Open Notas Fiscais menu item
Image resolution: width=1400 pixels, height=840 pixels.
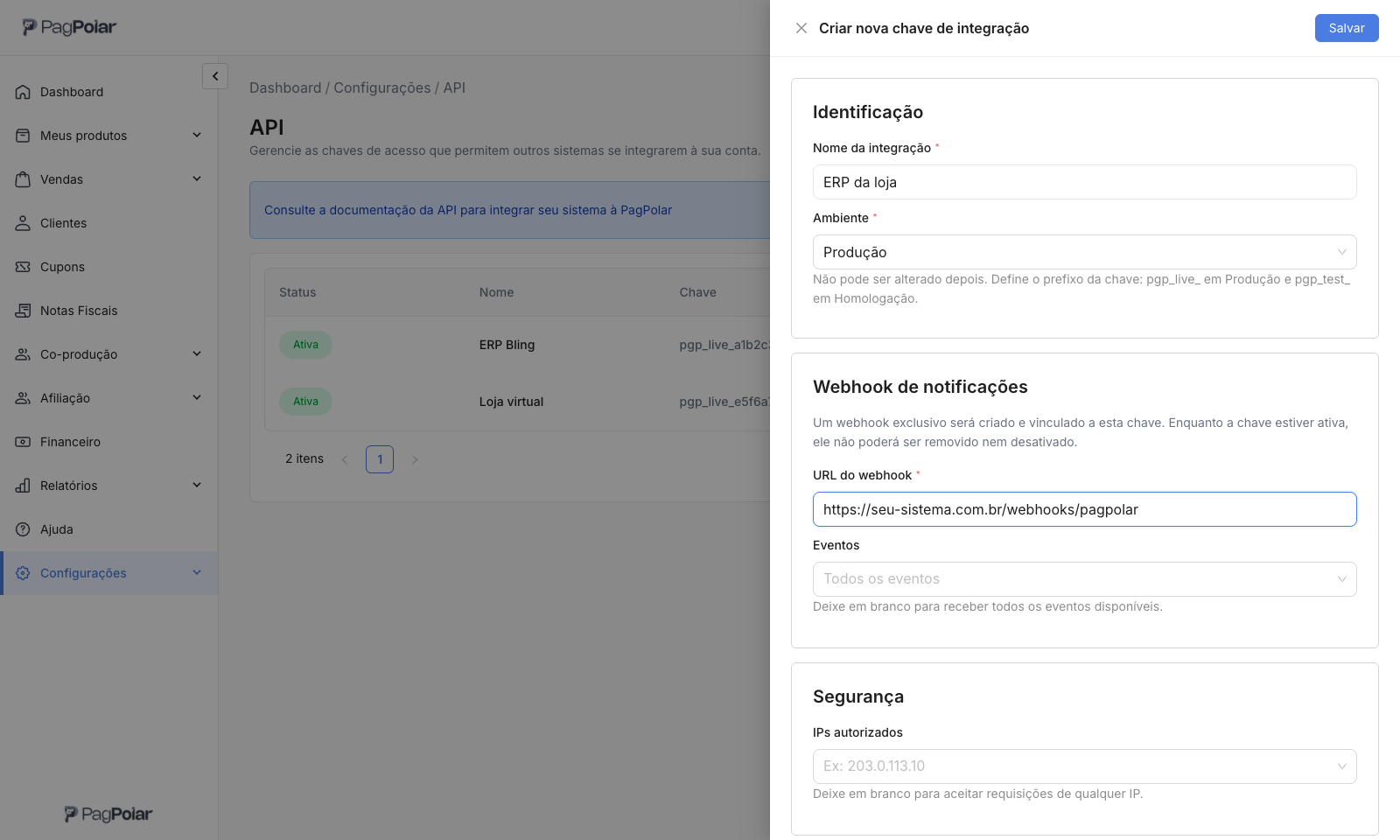click(108, 311)
